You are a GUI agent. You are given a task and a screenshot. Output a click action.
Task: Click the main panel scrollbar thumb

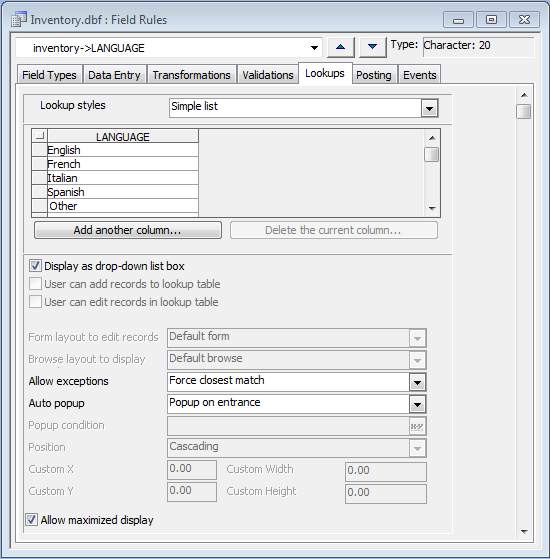point(524,112)
